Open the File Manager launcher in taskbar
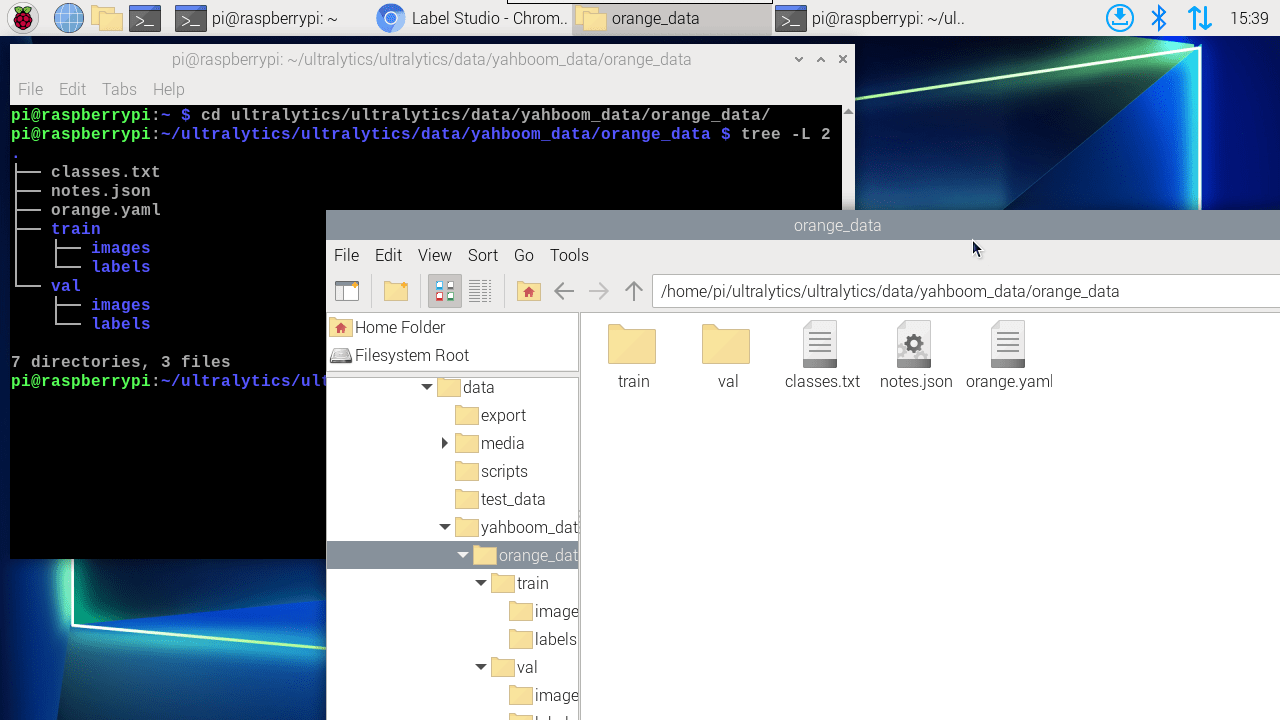1280x720 pixels. 107,18
